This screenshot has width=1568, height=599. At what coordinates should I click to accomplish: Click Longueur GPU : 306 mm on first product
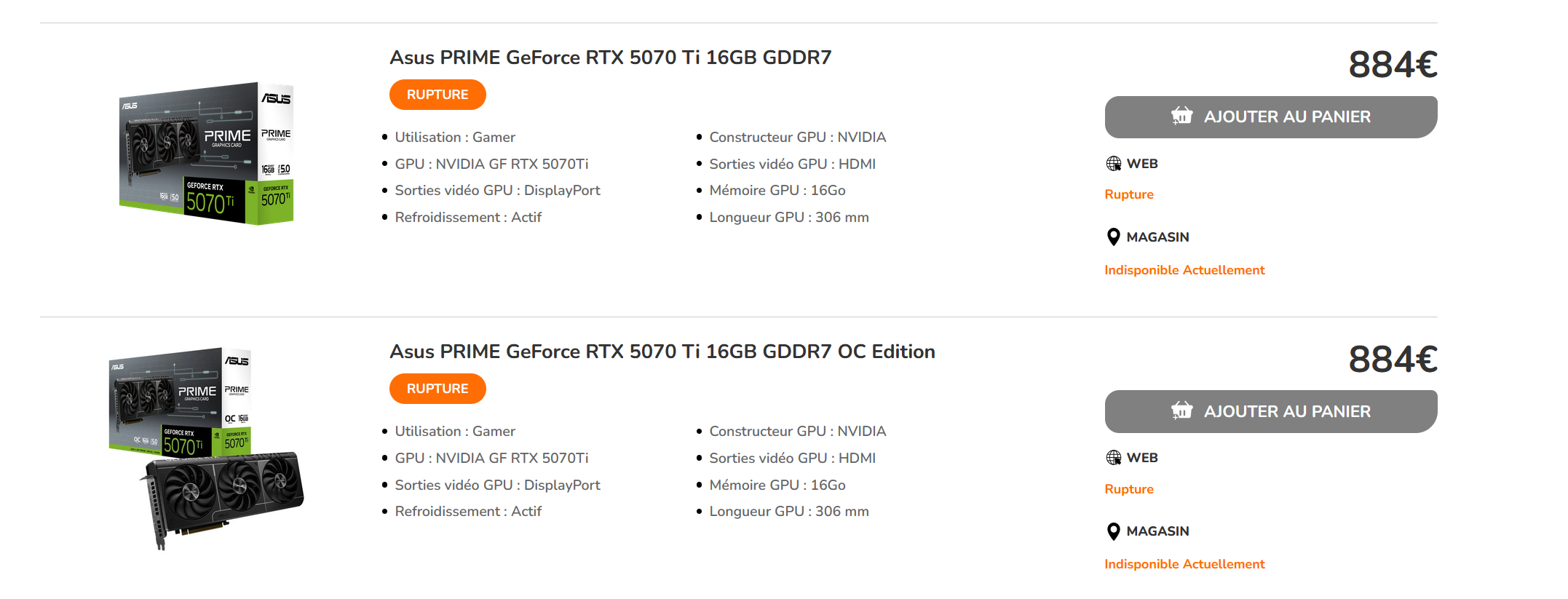tap(788, 217)
